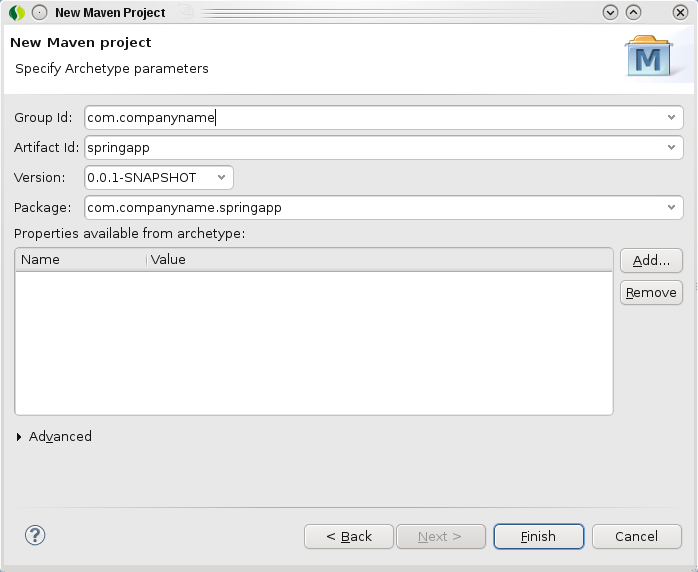Open the Group Id dropdown arrow
698x572 pixels.
(671, 118)
